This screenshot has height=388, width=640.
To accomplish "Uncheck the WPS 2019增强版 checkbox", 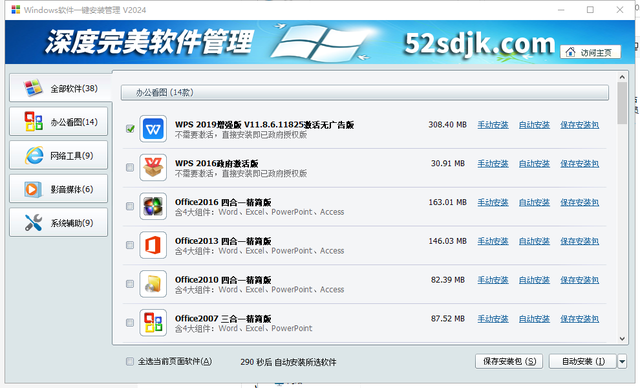I will click(x=130, y=129).
